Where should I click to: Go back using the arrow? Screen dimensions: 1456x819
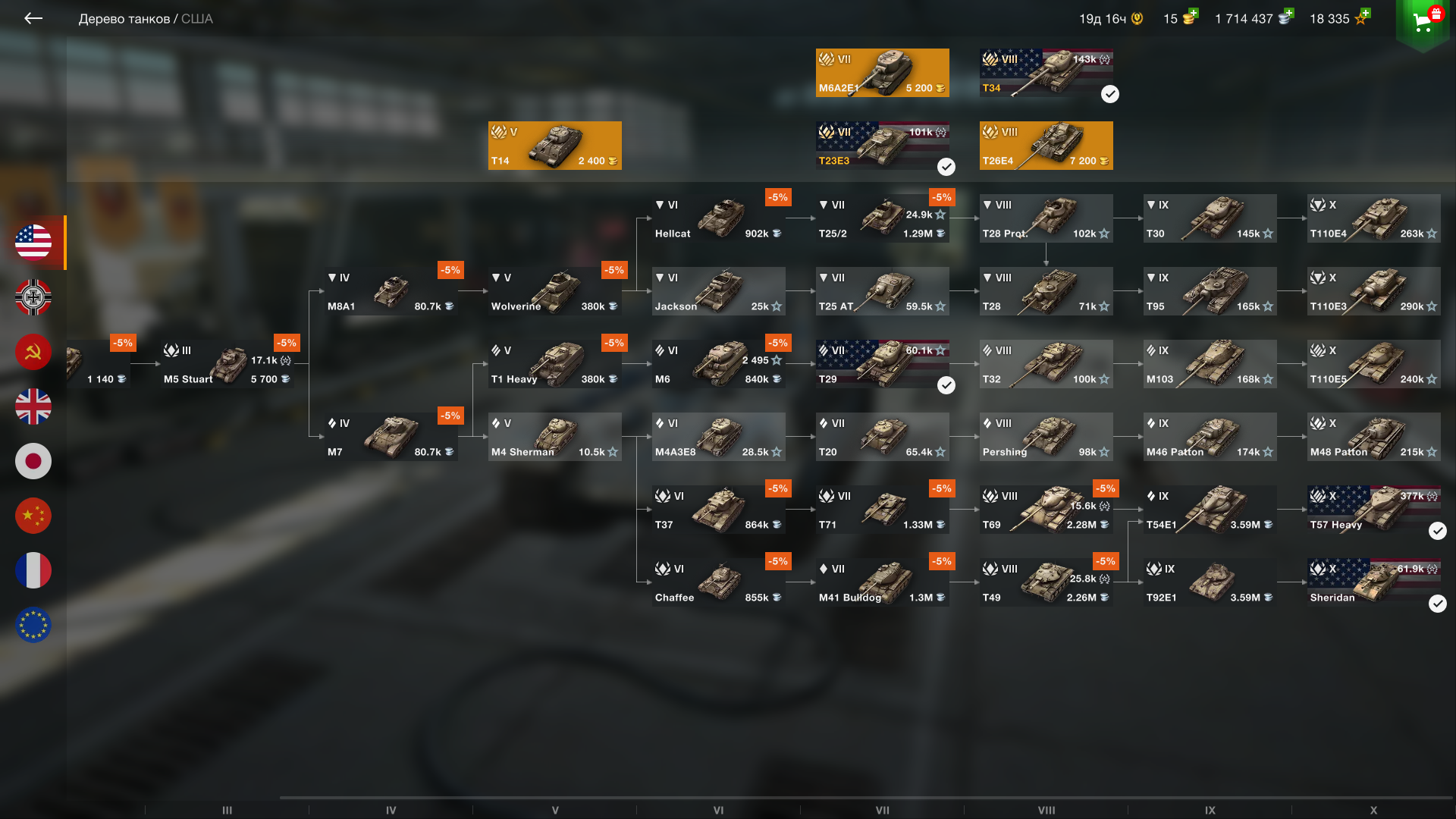33,18
